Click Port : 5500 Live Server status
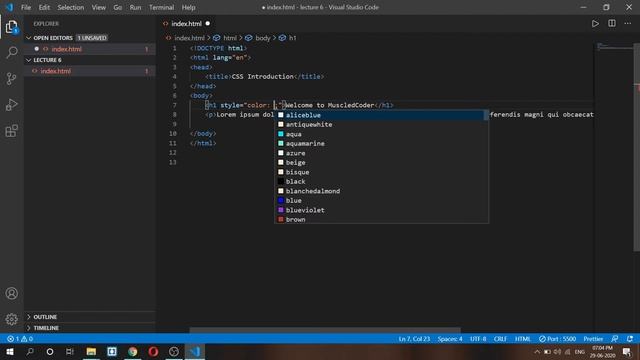The width and height of the screenshot is (640, 360). click(557, 339)
